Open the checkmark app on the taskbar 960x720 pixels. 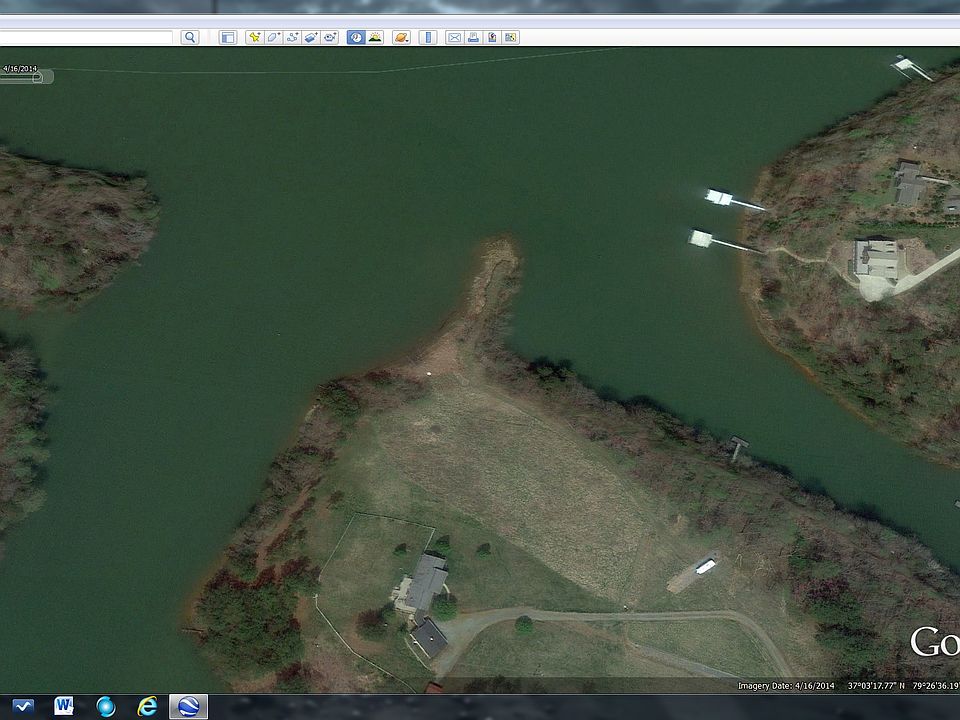click(x=23, y=707)
